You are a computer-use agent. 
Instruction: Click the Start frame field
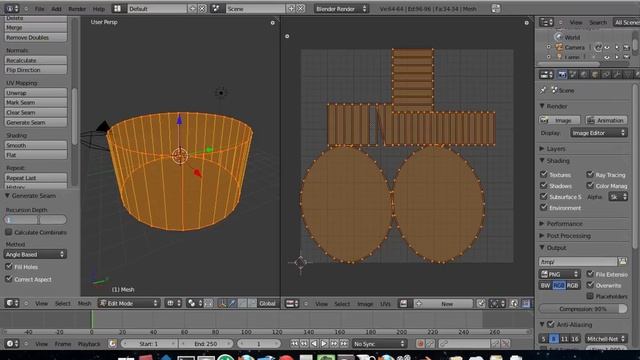coord(149,344)
